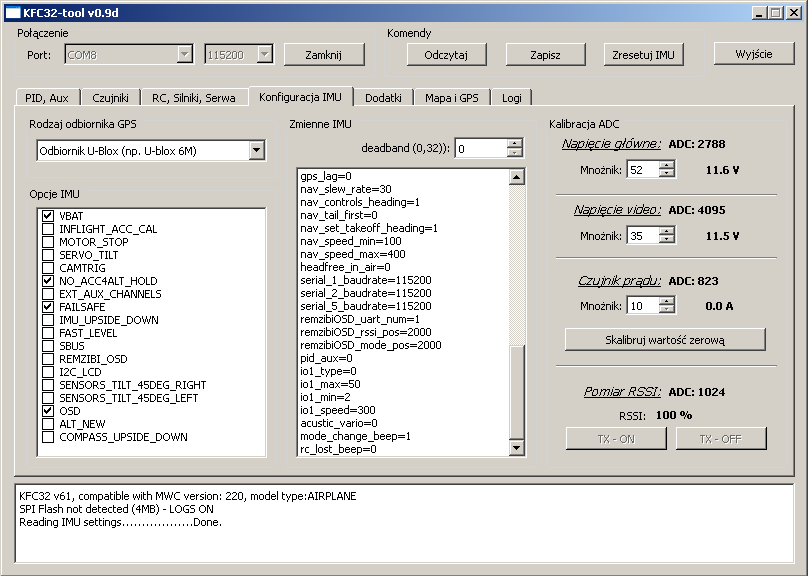
Task: Increase the Czujnik prądu multiplier value
Action: pos(667,301)
